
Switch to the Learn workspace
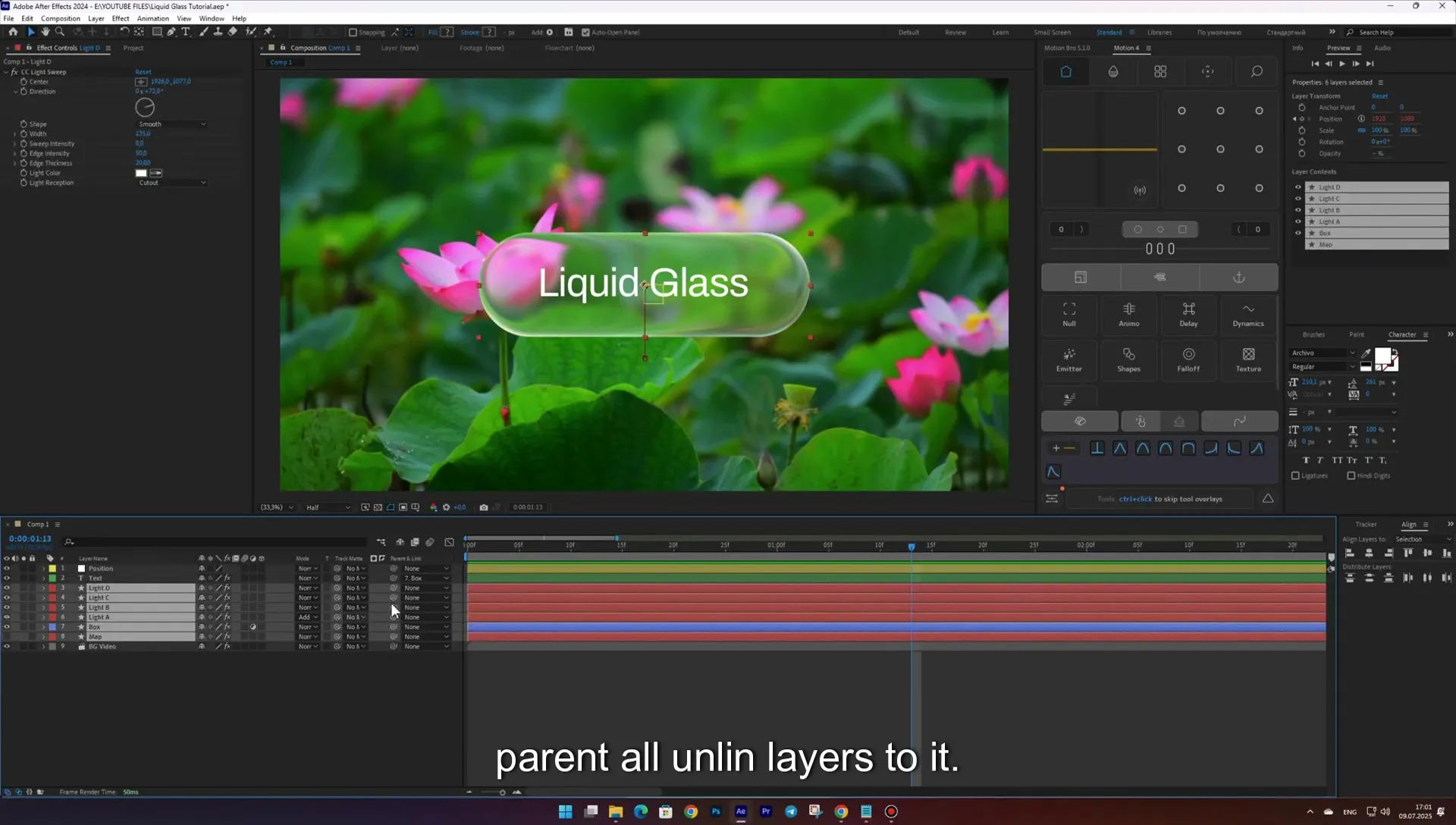point(1000,33)
